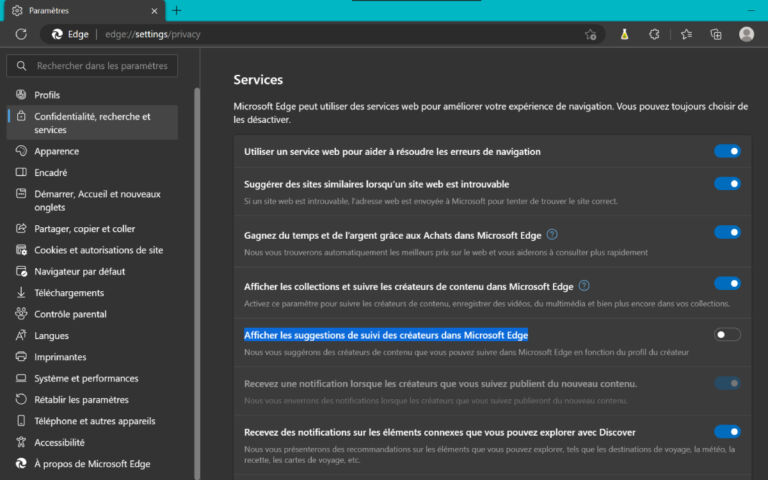Open the yellow flask experiments icon
The image size is (768, 480).
point(624,34)
